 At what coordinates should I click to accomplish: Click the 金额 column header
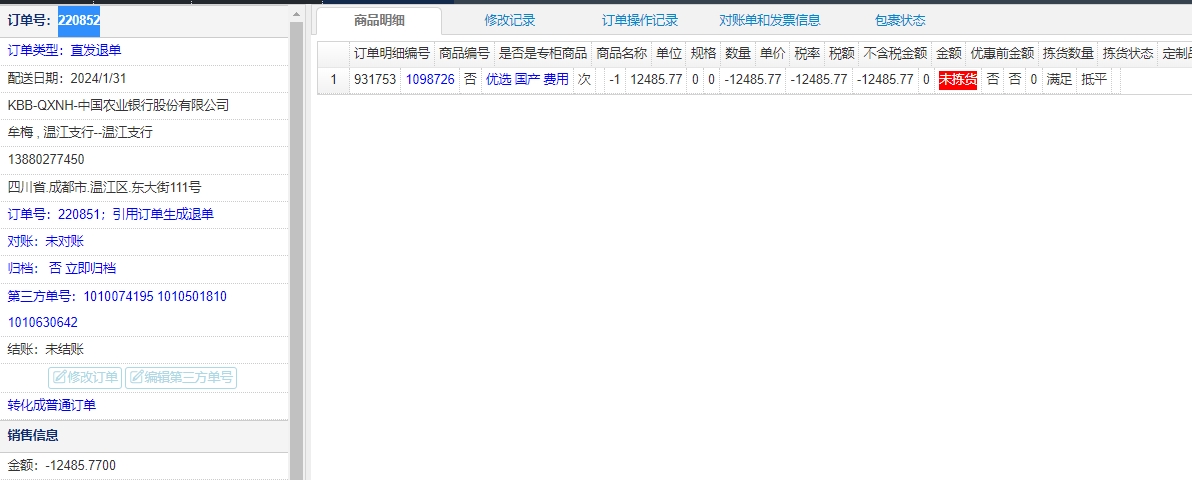pos(949,54)
